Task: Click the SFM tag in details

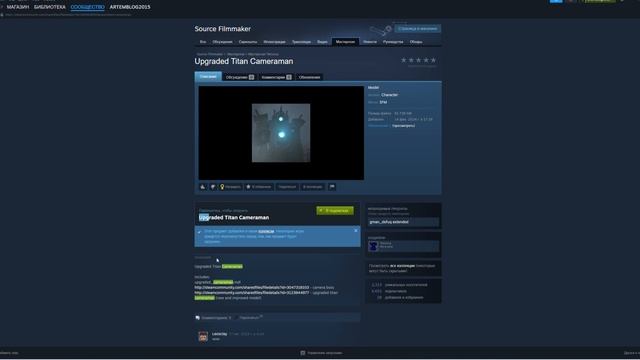Action: [383, 102]
